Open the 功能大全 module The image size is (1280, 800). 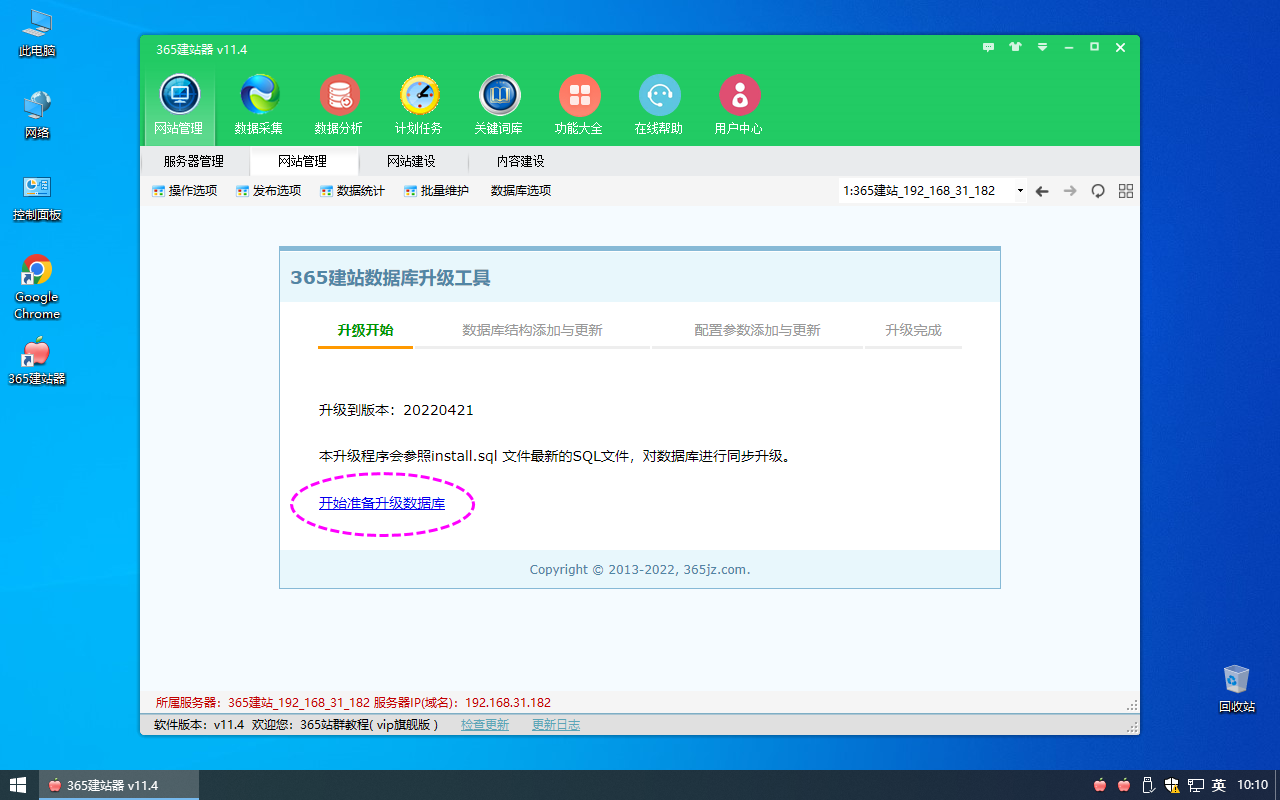coord(579,105)
